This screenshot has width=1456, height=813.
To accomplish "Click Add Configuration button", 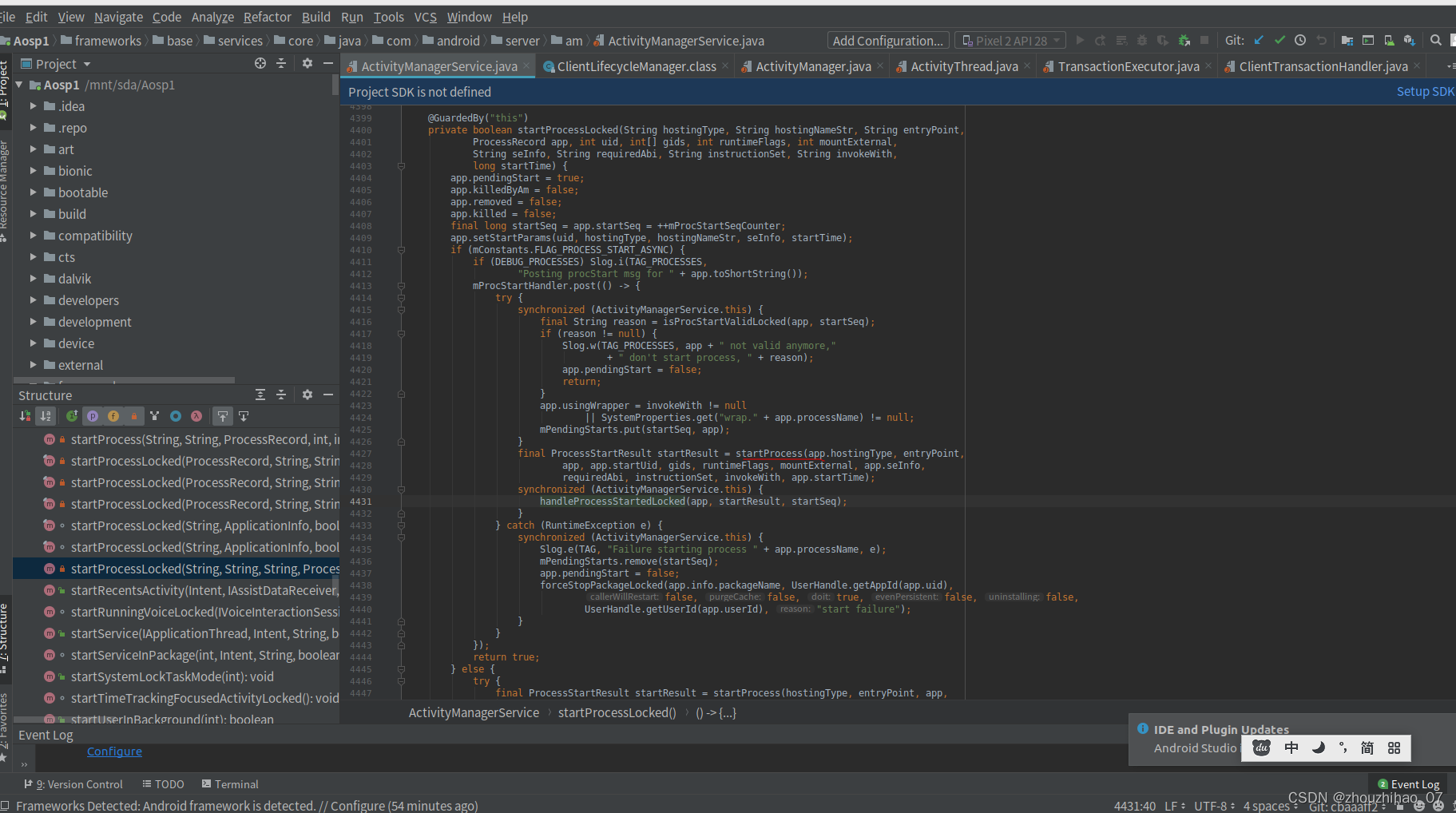I will click(888, 40).
